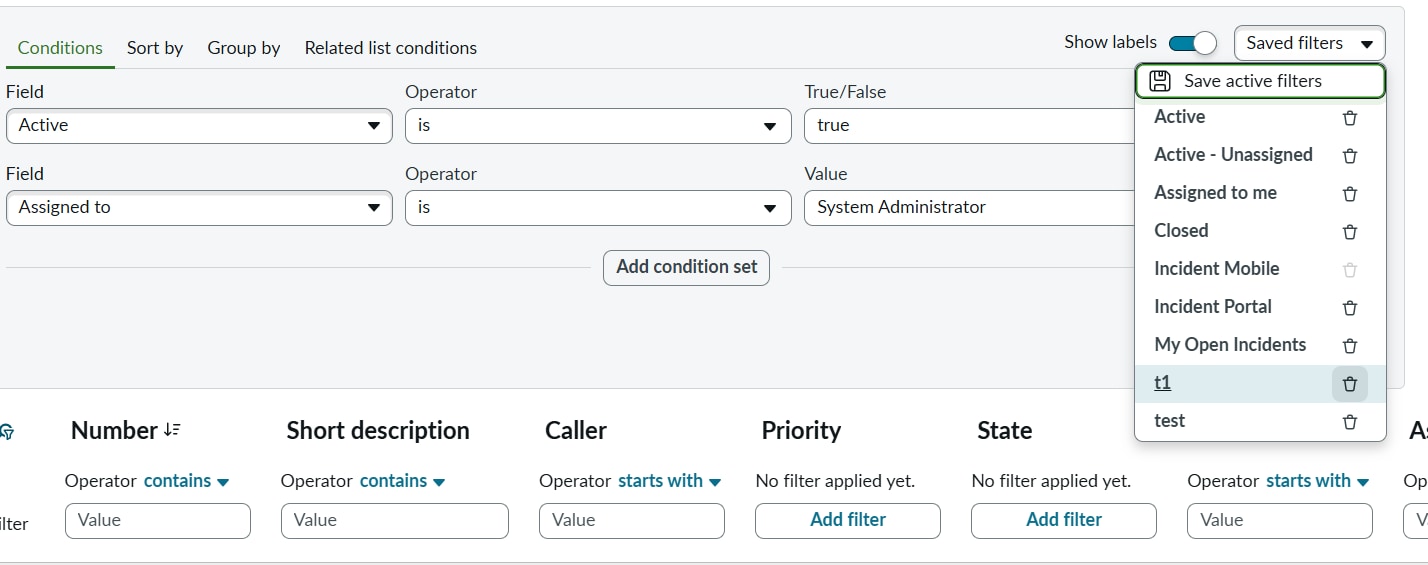Click the Add condition set button

tap(686, 267)
